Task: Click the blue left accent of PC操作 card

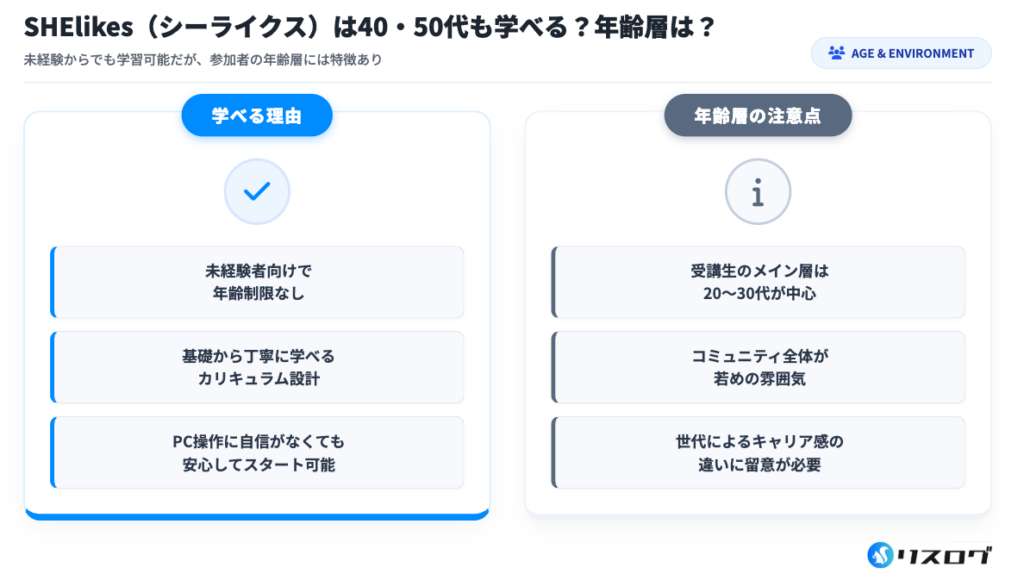Action: [52, 452]
